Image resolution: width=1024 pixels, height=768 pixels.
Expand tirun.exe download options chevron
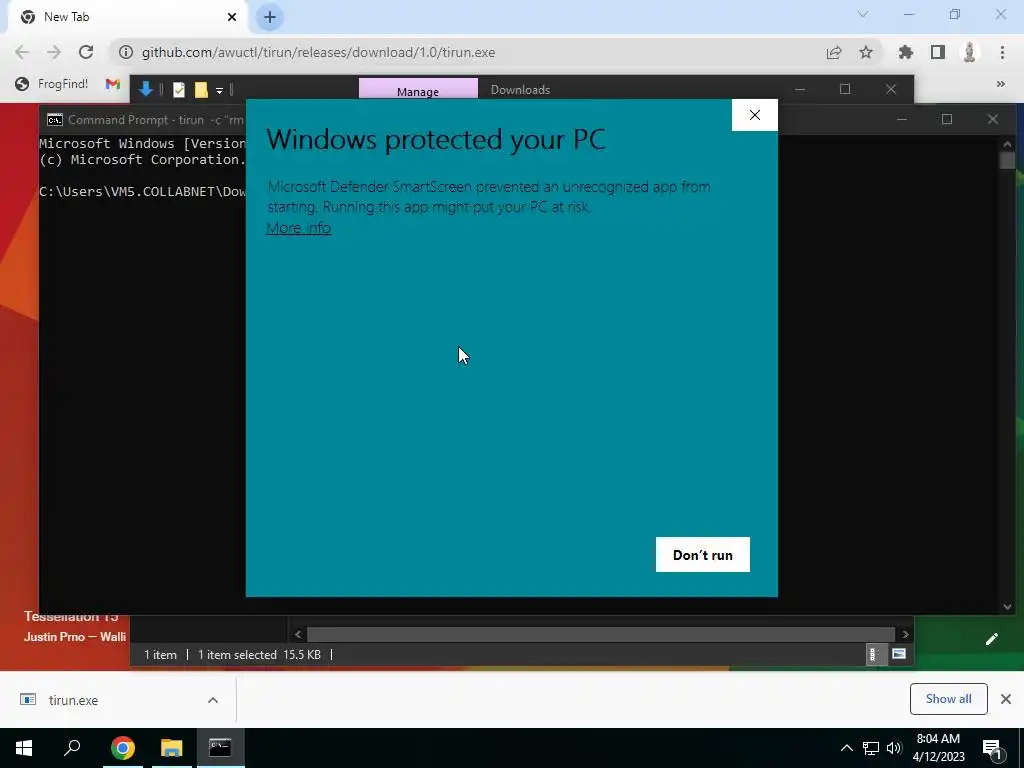pyautogui.click(x=213, y=700)
